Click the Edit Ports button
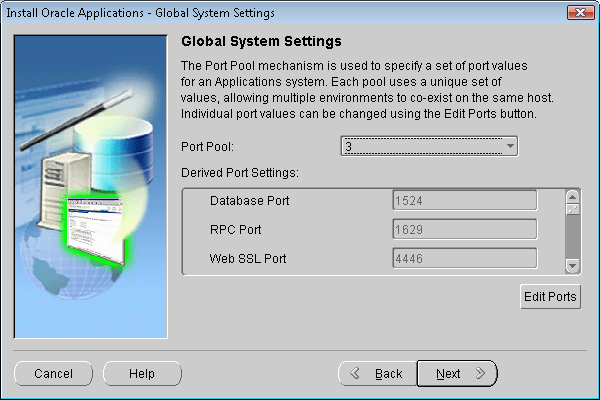This screenshot has width=600, height=400. pos(550,297)
